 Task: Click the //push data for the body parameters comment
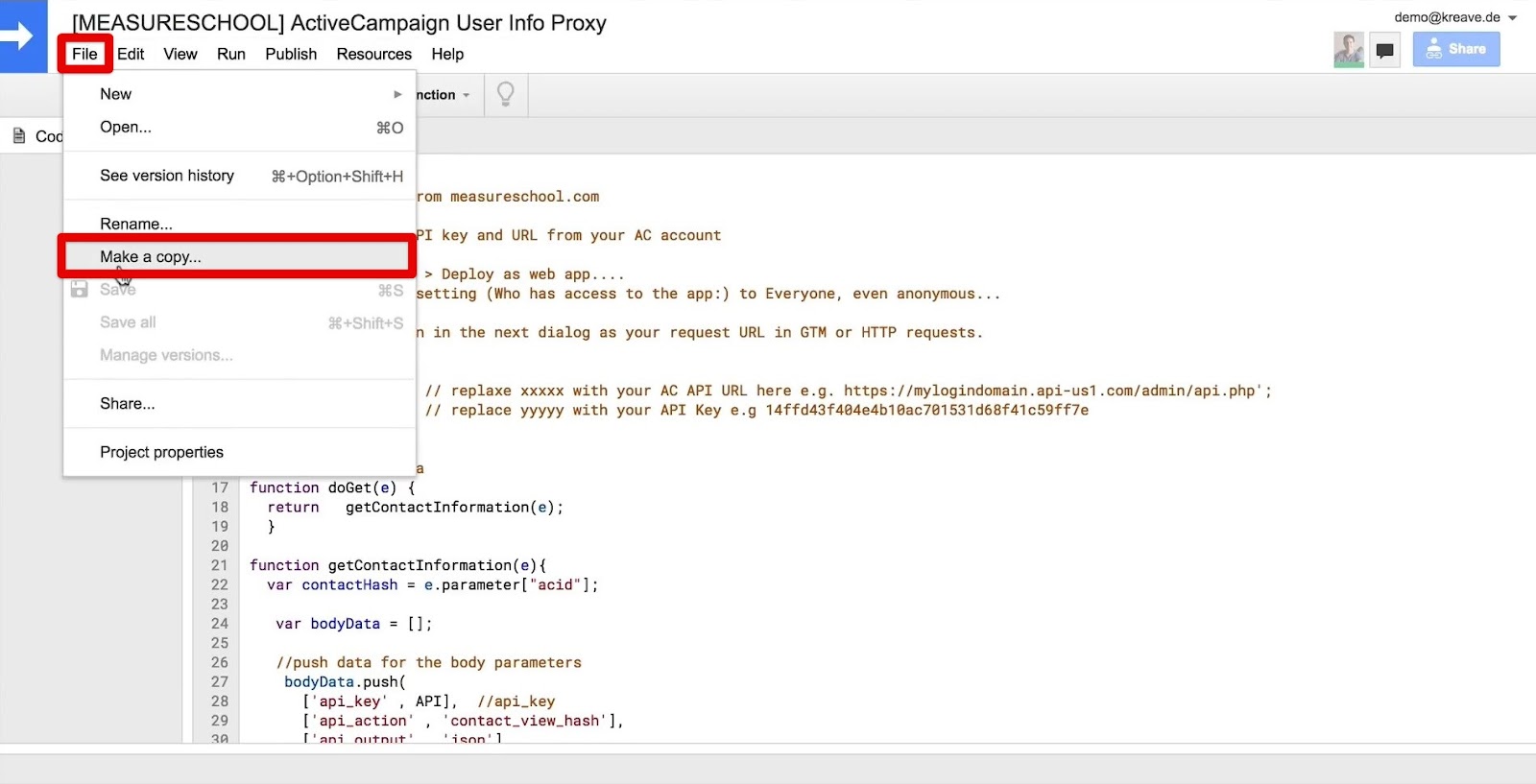(428, 662)
